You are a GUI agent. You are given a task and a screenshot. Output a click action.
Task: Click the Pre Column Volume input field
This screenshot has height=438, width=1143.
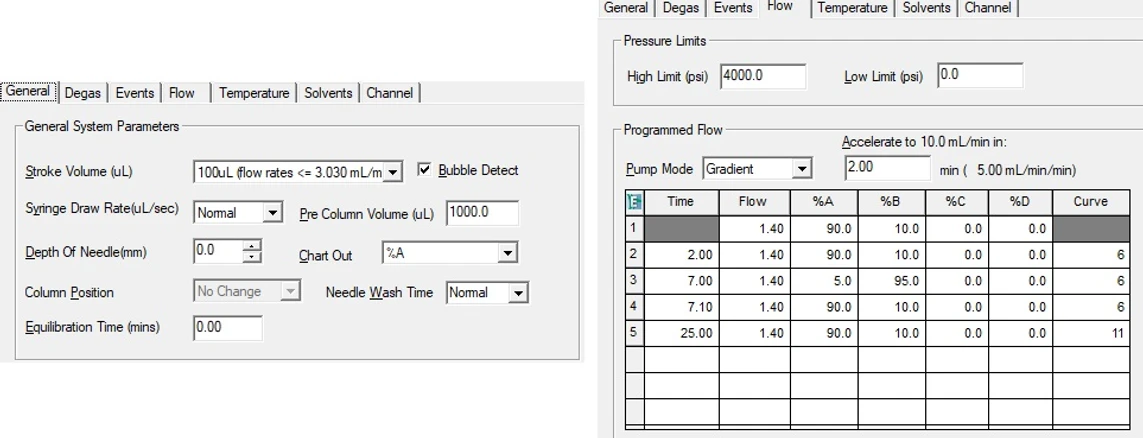(480, 213)
